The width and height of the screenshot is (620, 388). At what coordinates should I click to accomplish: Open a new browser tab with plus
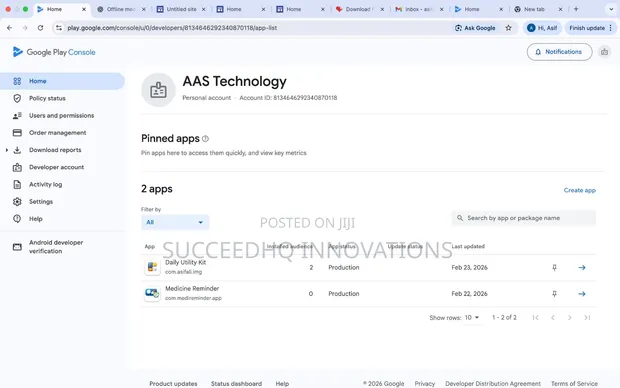pyautogui.click(x=576, y=9)
